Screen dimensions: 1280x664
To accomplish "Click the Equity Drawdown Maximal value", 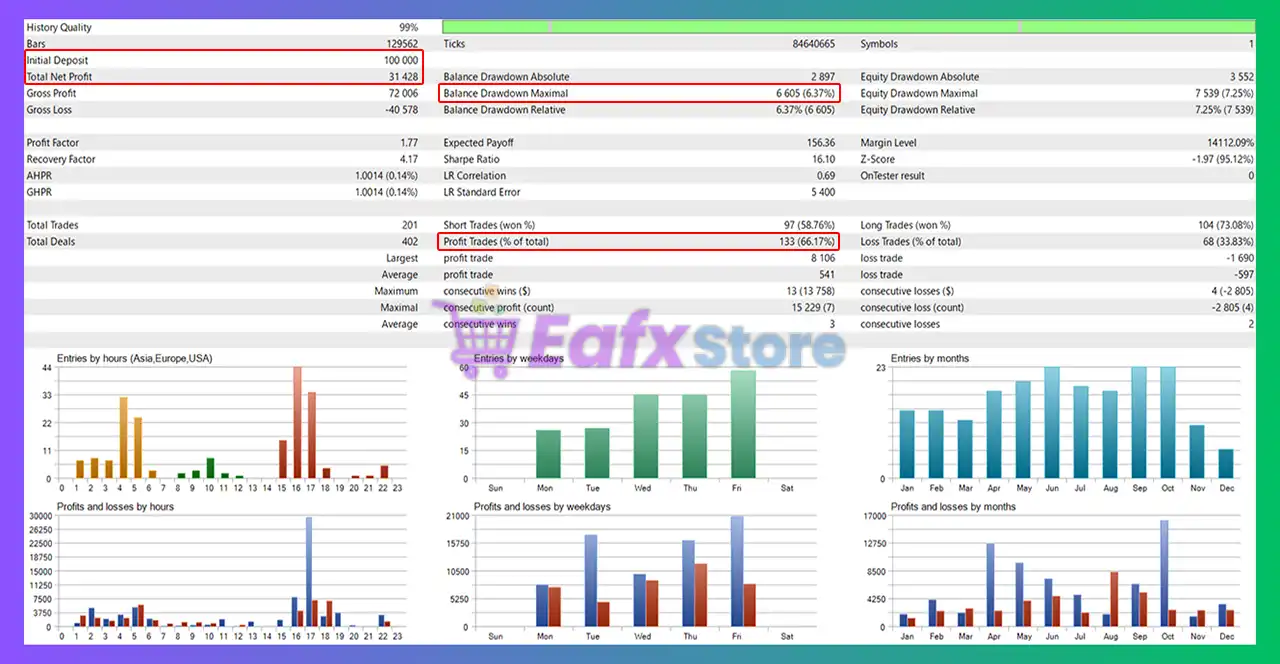I will tap(1215, 93).
